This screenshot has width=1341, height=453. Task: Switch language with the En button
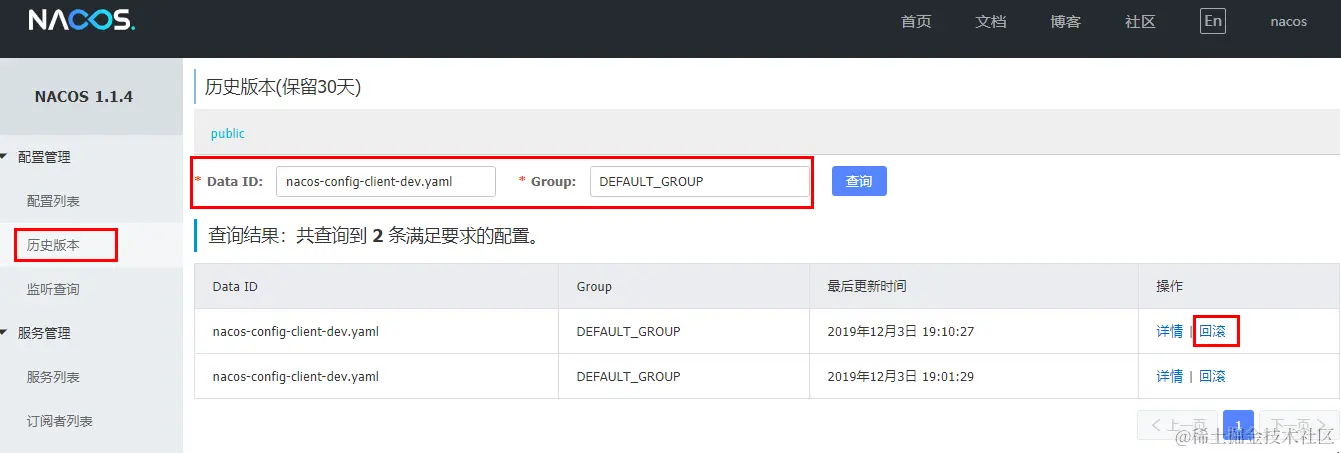click(x=1213, y=21)
